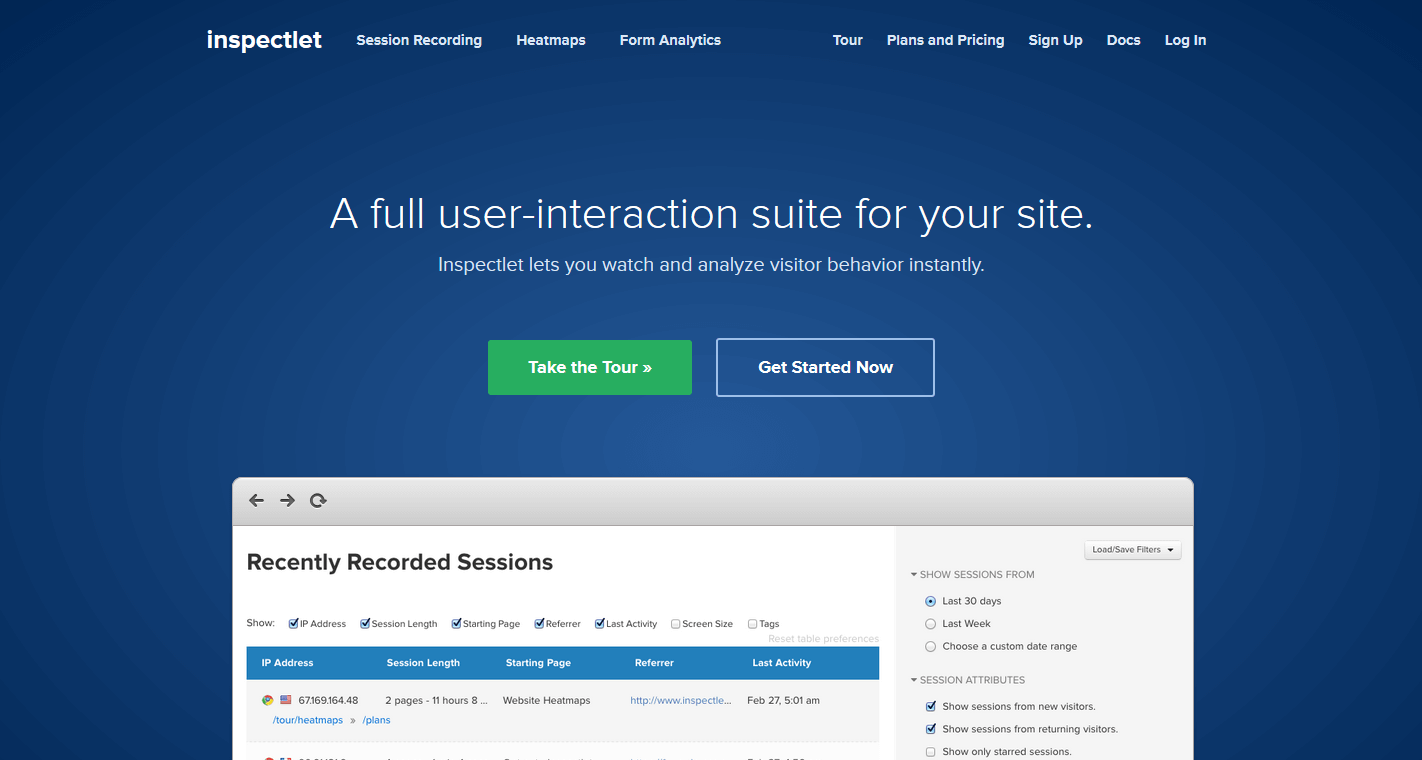1422x760 pixels.
Task: Enable the Screen Size column checkbox
Action: click(x=675, y=624)
